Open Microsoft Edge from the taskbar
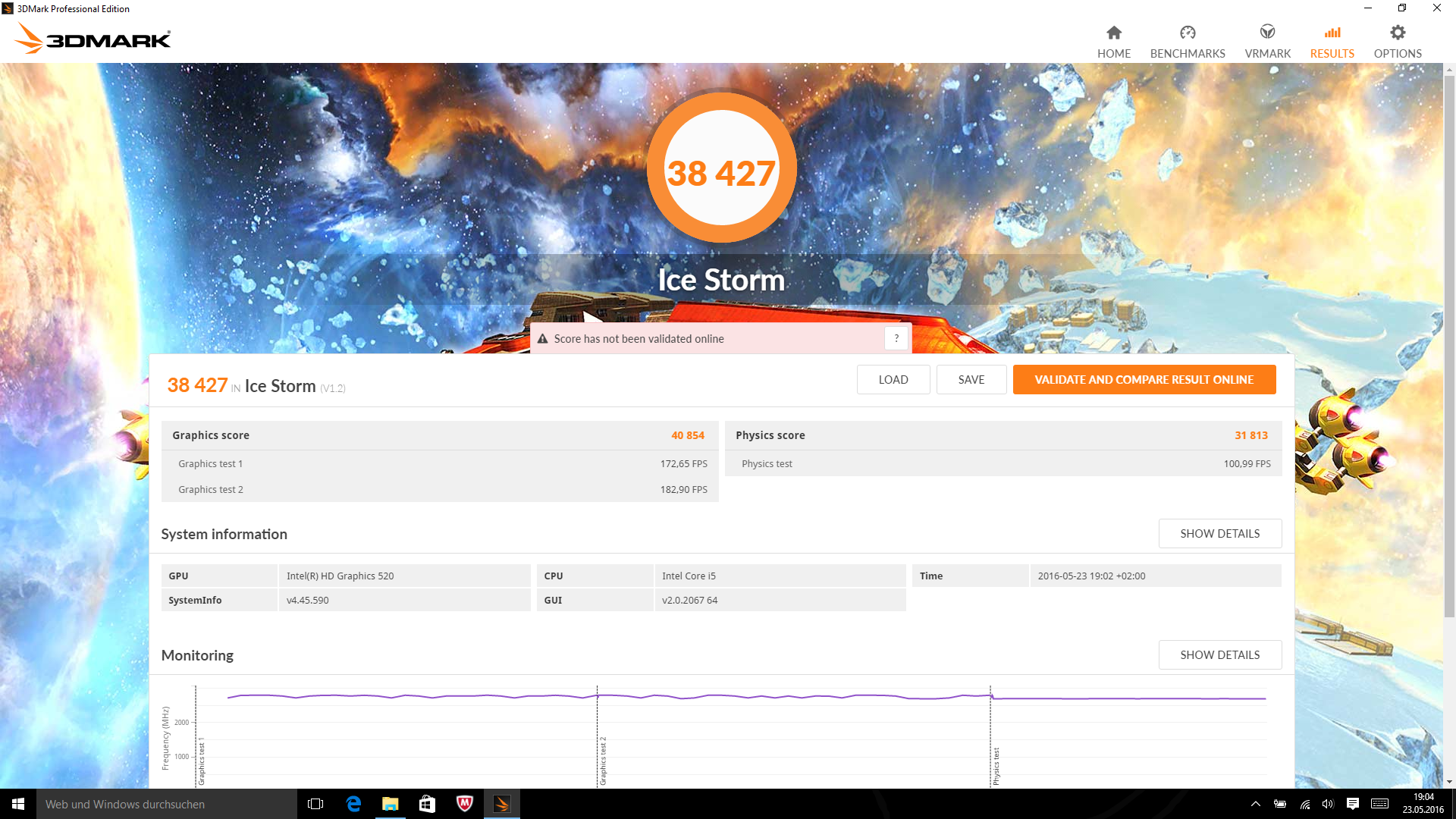 pyautogui.click(x=353, y=804)
